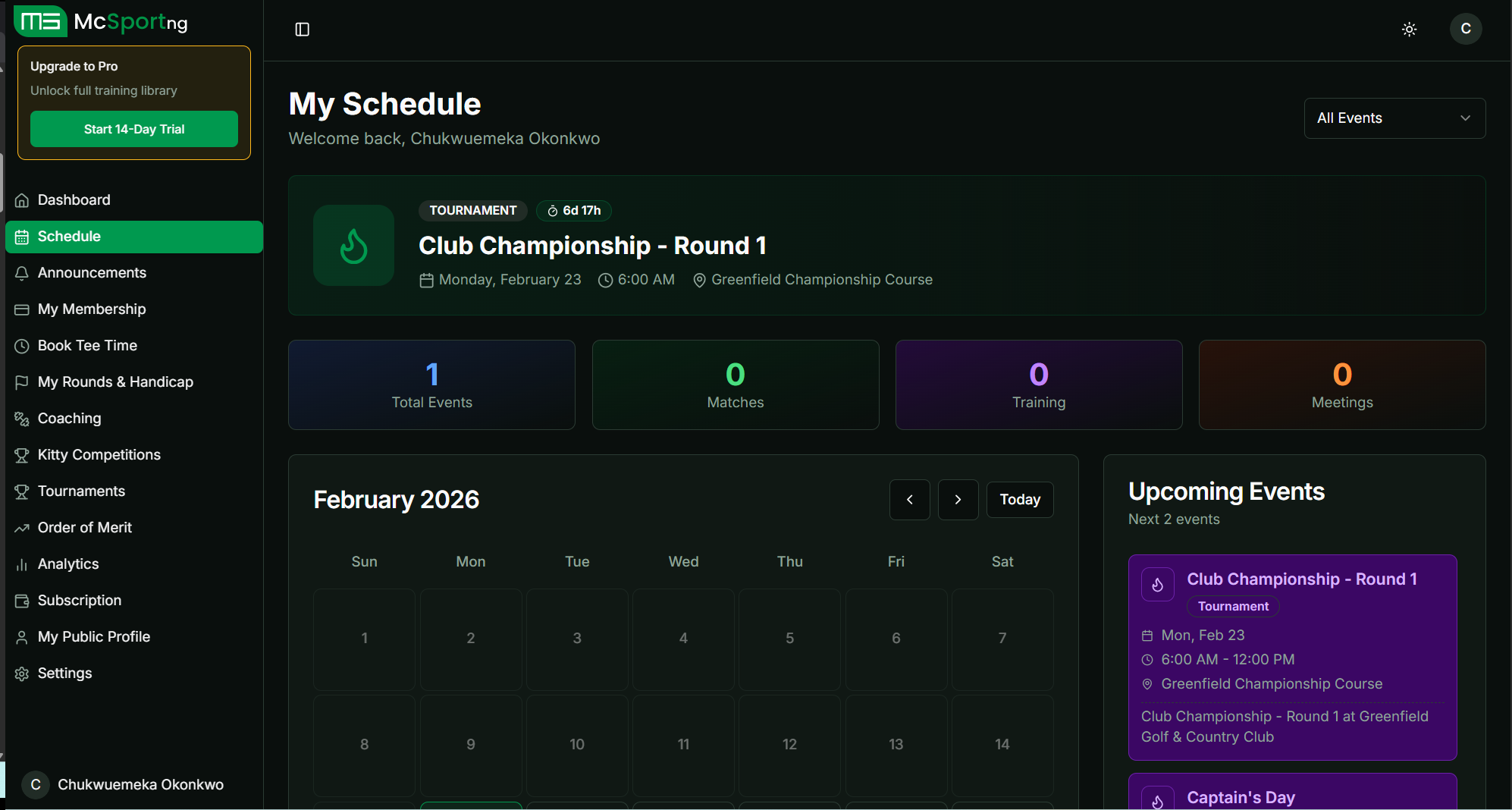The image size is (1512, 810).
Task: Toggle Settings via the gear icon
Action: [x=23, y=673]
